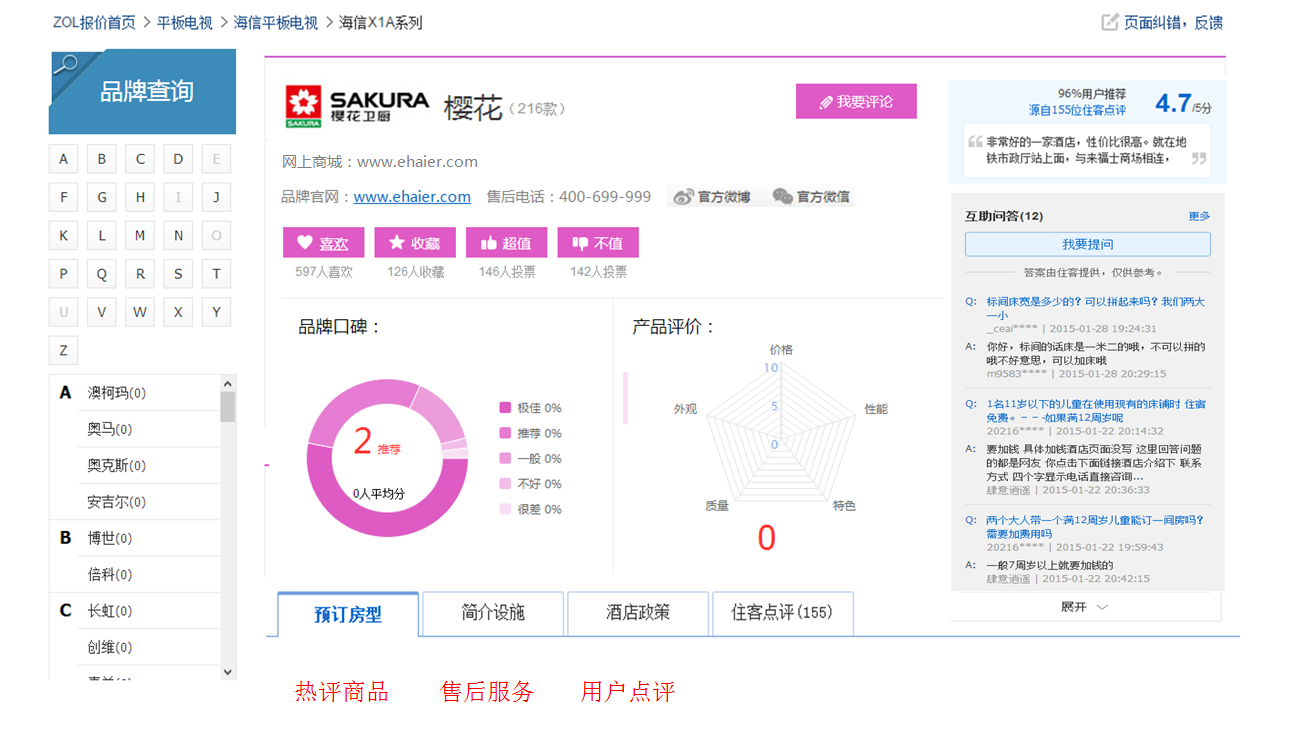Click scrollbar down arrow in brand list
Screen dimensions: 1289x755
coord(228,672)
